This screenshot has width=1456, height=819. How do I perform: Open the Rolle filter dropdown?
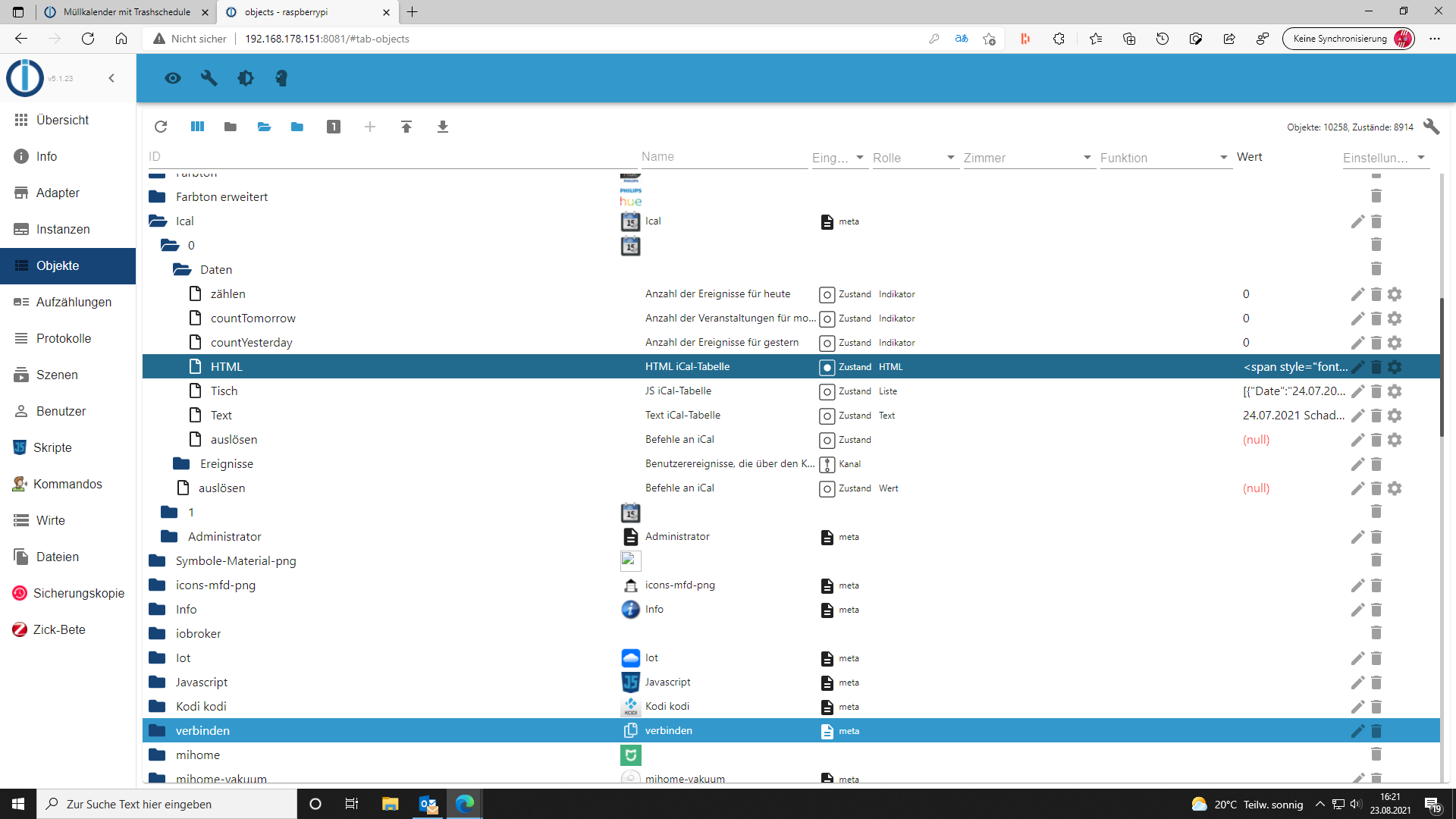(915, 158)
